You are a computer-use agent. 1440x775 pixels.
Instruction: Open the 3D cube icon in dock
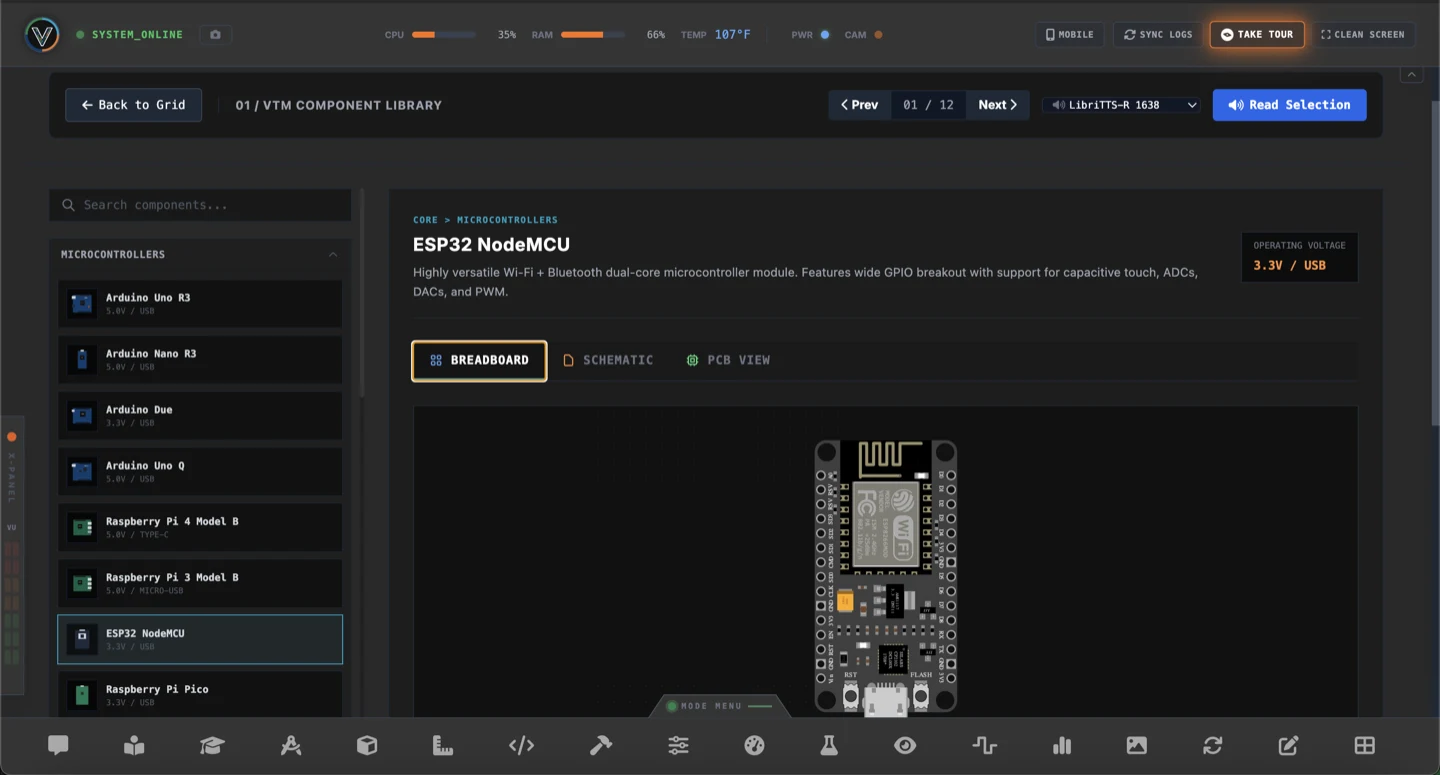(367, 745)
